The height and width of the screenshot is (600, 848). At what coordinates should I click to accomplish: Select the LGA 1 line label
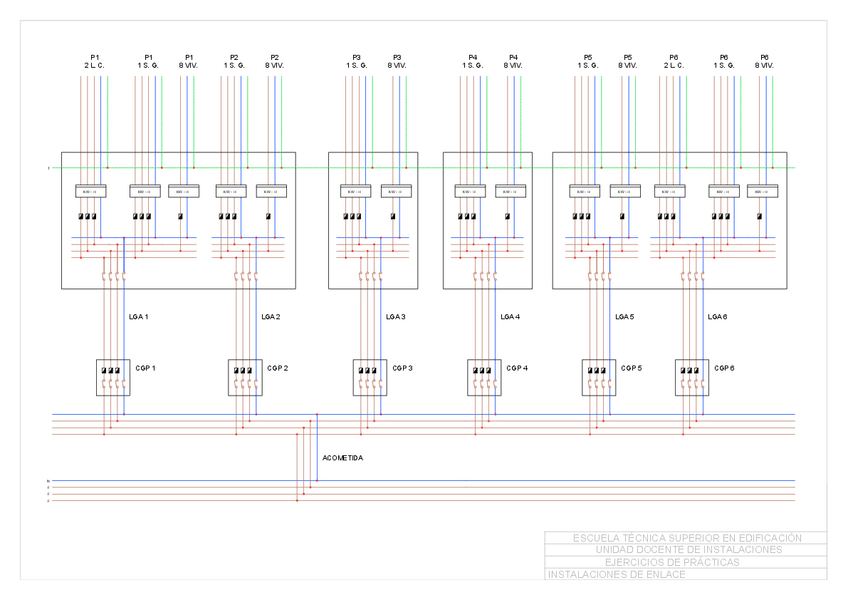click(138, 317)
